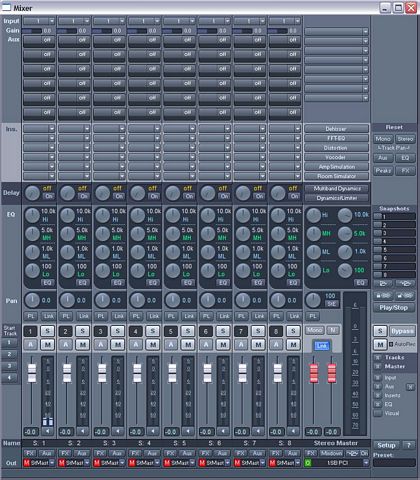Click the small X button right of Aux visibility
This screenshot has width=420, height=480.
pos(410,387)
